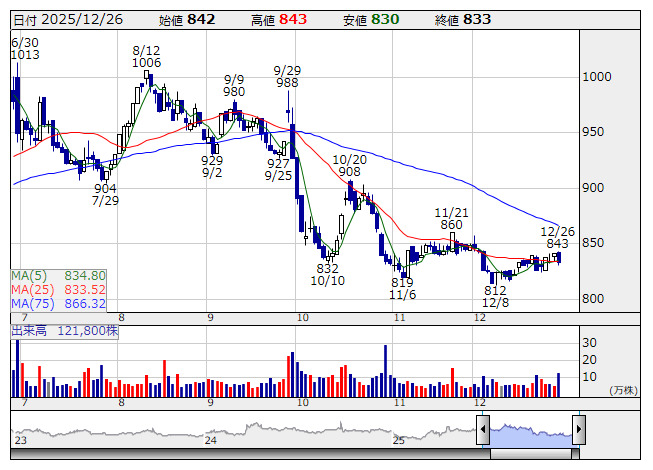Click the tallest October-end volume bar

[386, 371]
